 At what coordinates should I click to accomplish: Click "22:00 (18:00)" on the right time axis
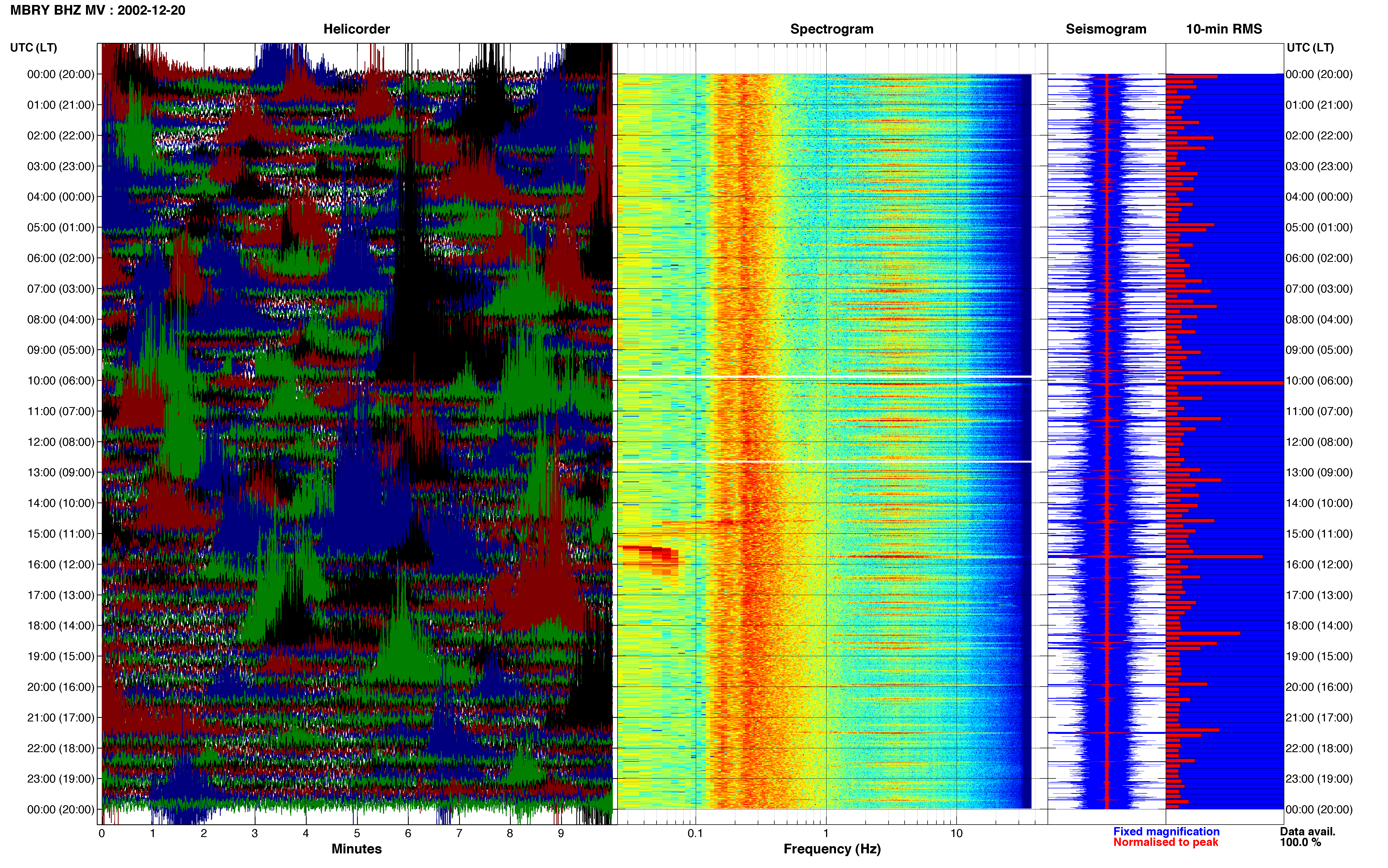[x=1319, y=749]
